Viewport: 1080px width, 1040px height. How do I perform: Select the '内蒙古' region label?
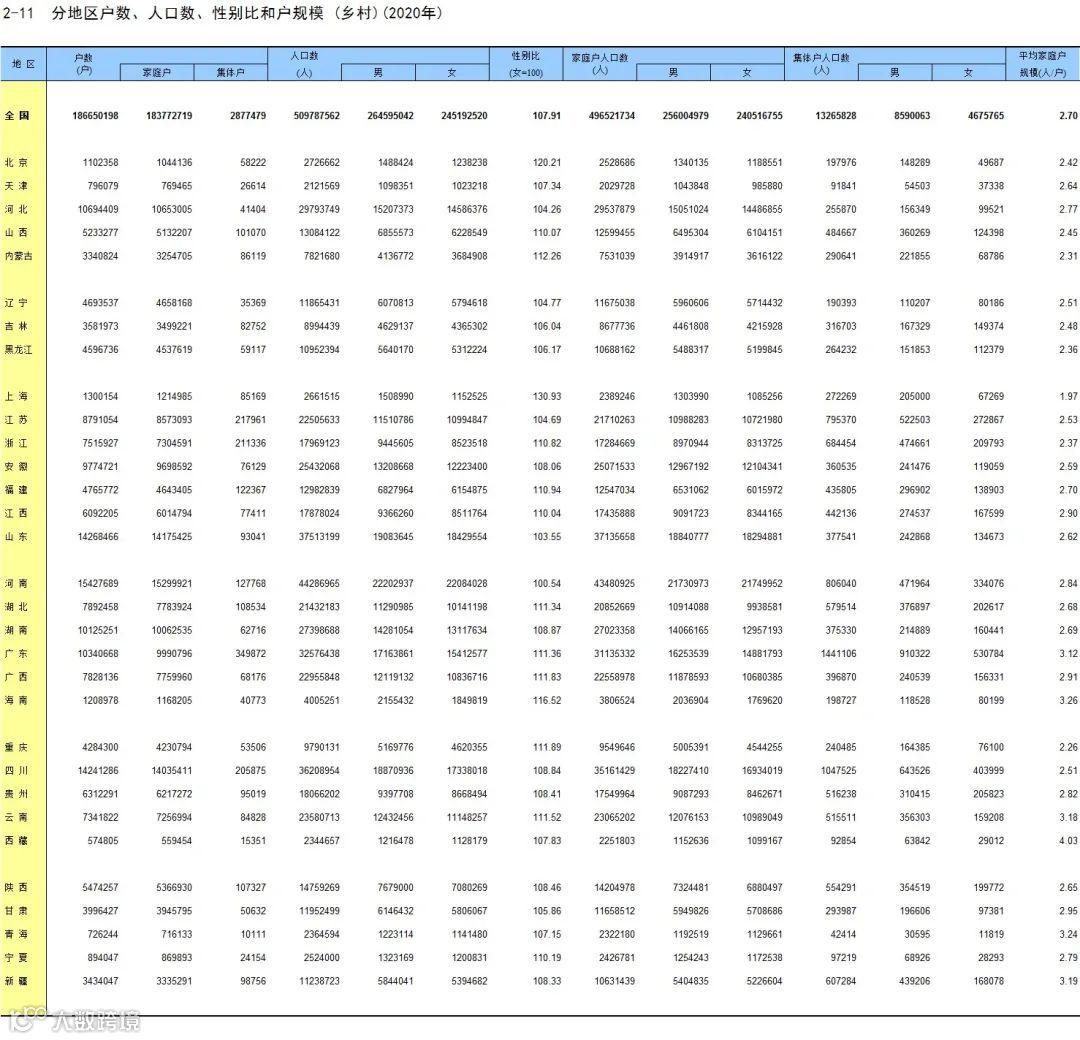pyautogui.click(x=19, y=256)
